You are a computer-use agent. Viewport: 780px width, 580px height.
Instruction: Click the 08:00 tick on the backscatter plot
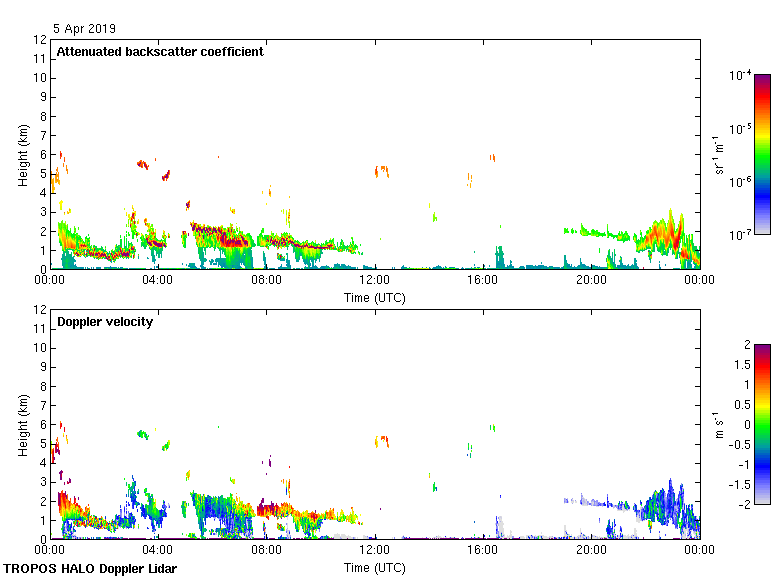click(266, 281)
